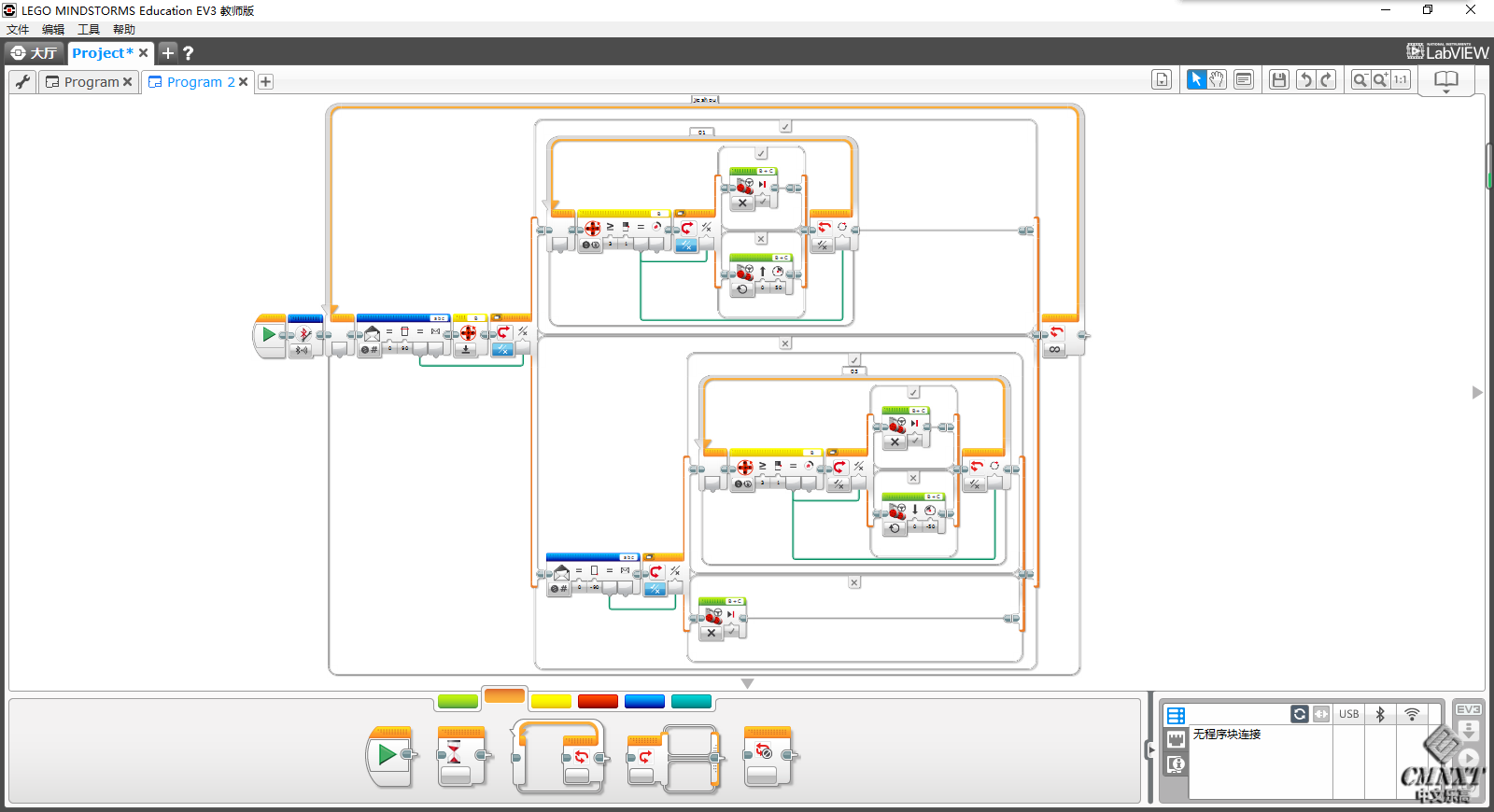Save the project with the floppy disk icon

tap(1279, 80)
